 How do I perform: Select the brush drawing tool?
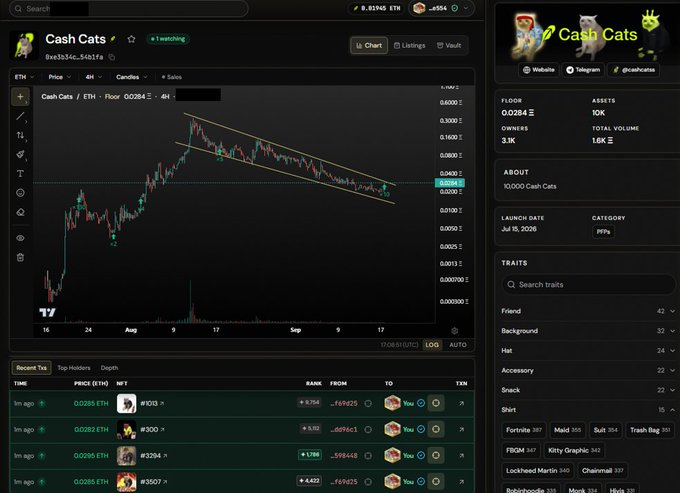click(20, 154)
